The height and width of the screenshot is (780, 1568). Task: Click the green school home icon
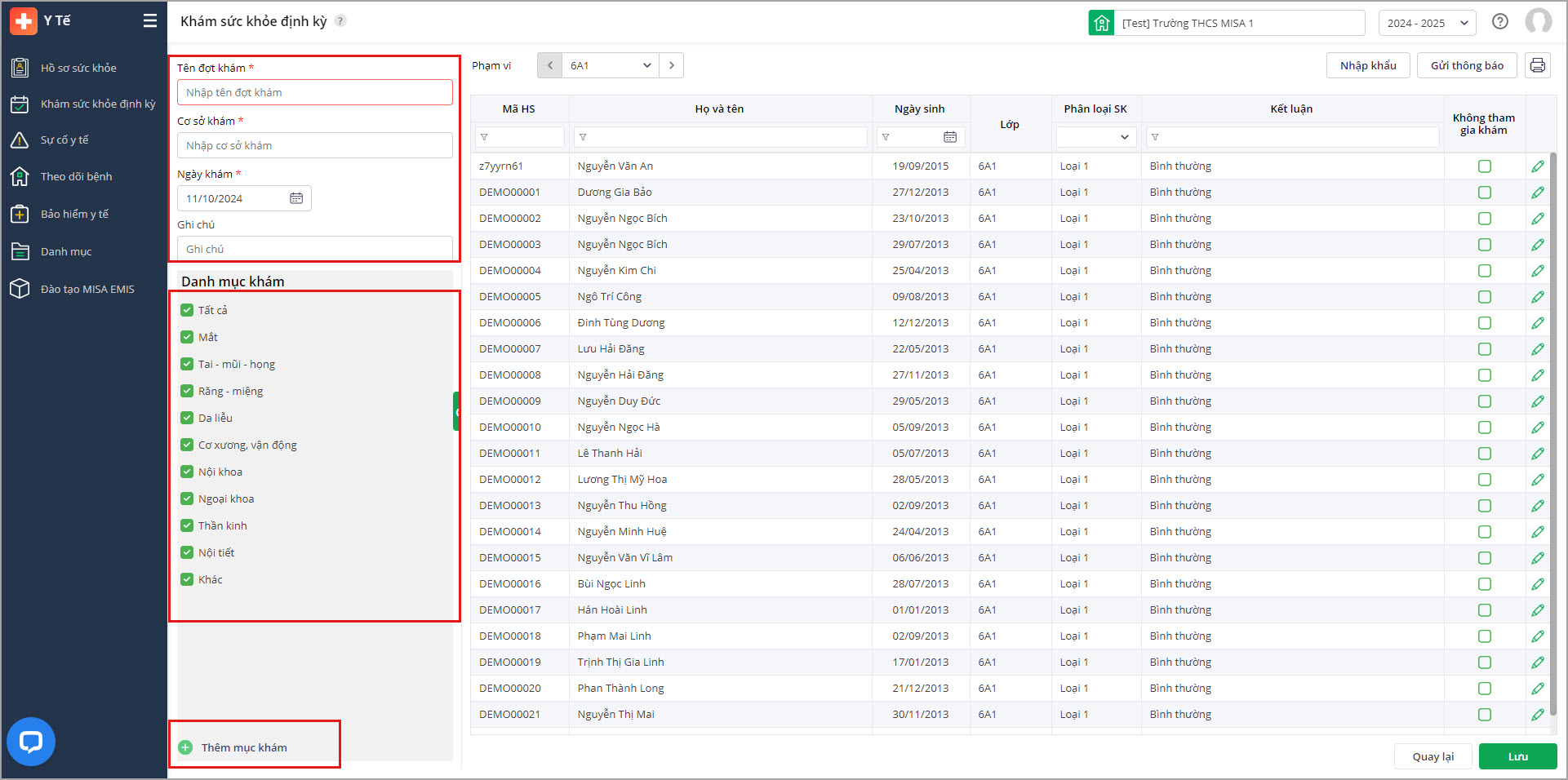coord(1102,23)
